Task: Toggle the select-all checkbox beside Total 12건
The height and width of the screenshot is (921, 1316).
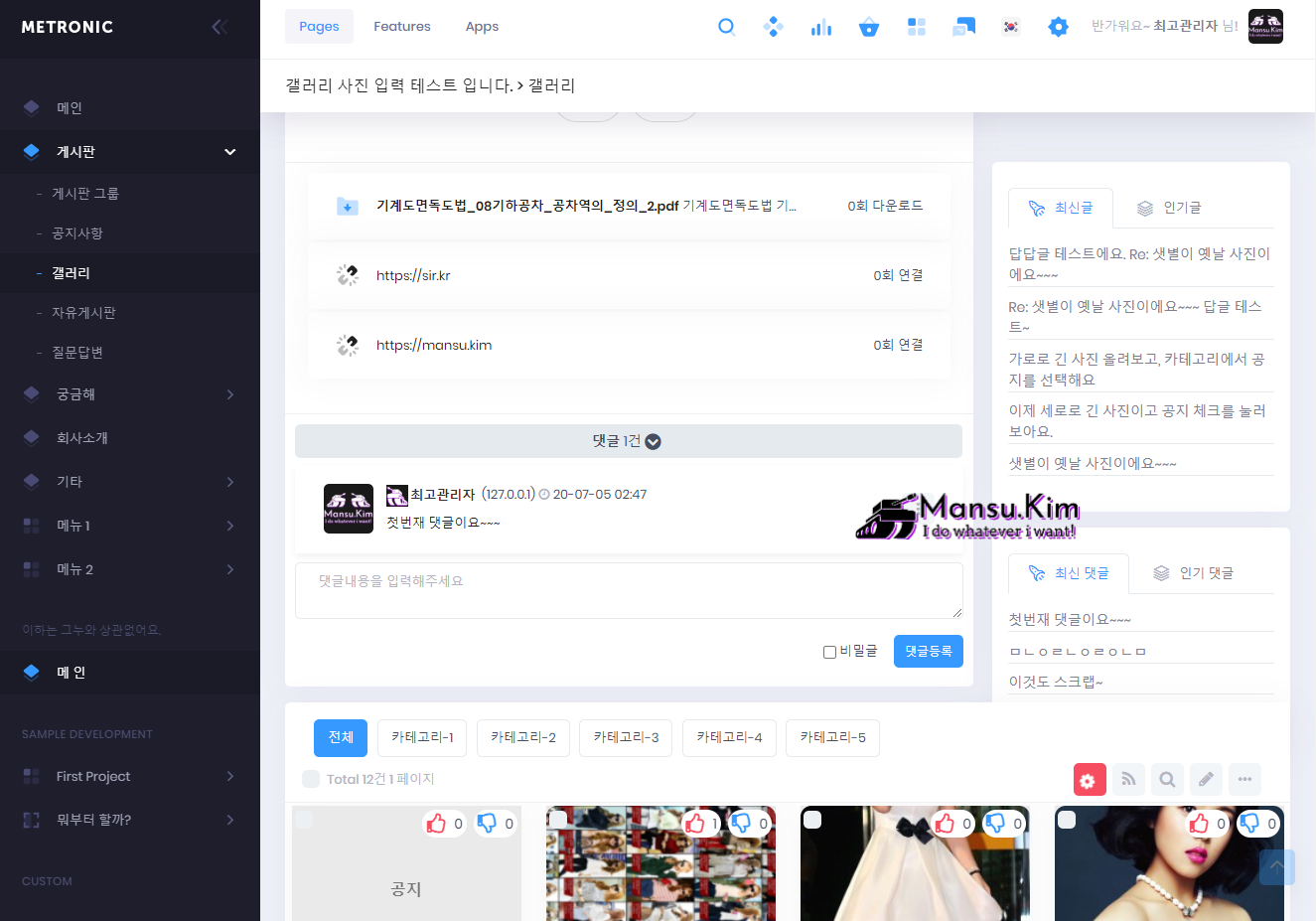Action: [x=311, y=779]
